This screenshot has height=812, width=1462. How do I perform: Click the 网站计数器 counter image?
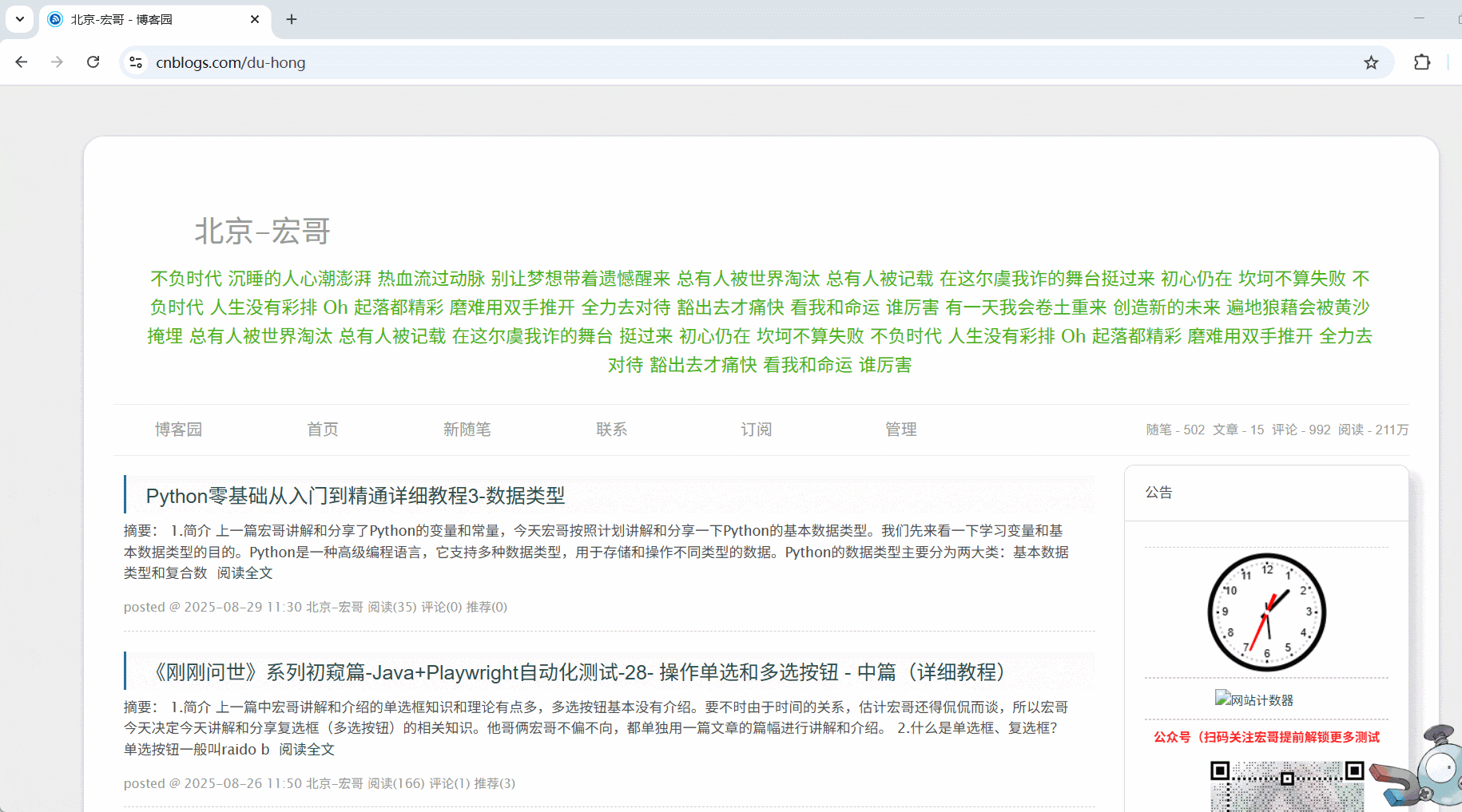1254,699
